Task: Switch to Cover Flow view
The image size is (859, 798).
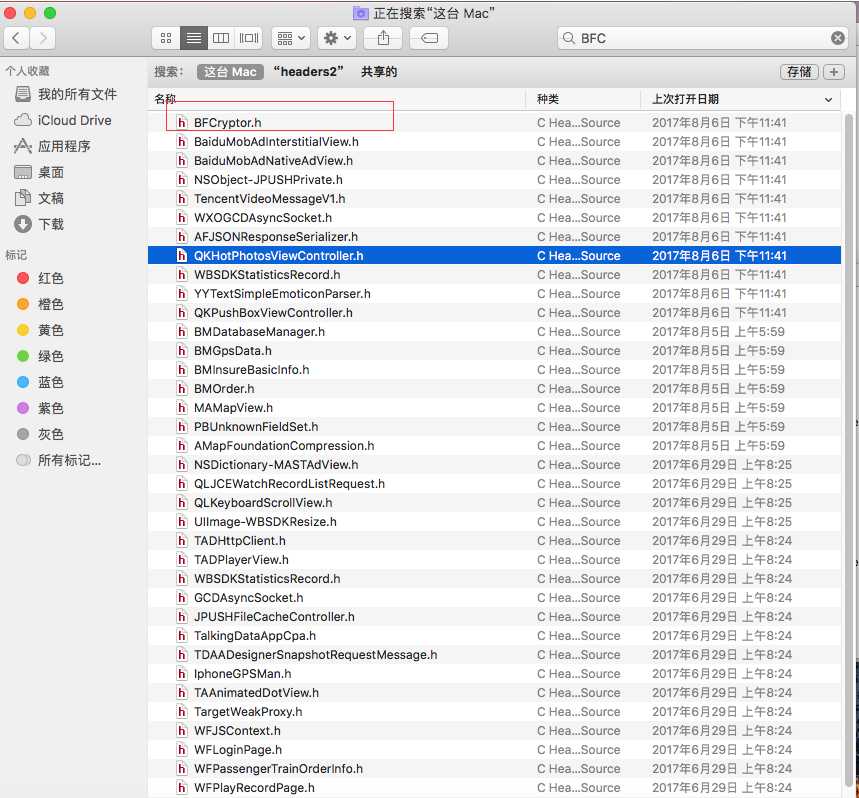Action: point(249,38)
